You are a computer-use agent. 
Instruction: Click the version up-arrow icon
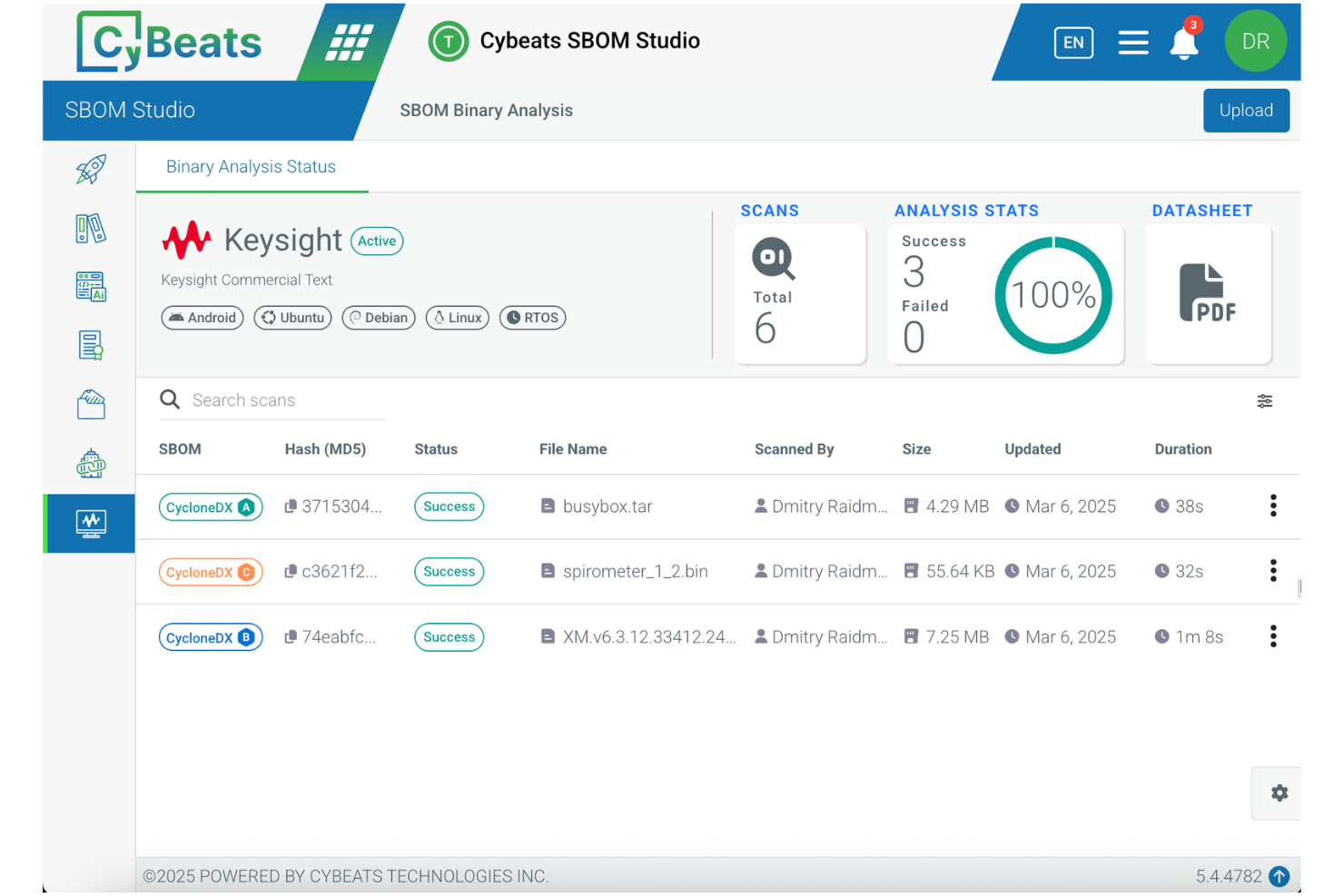[1279, 876]
